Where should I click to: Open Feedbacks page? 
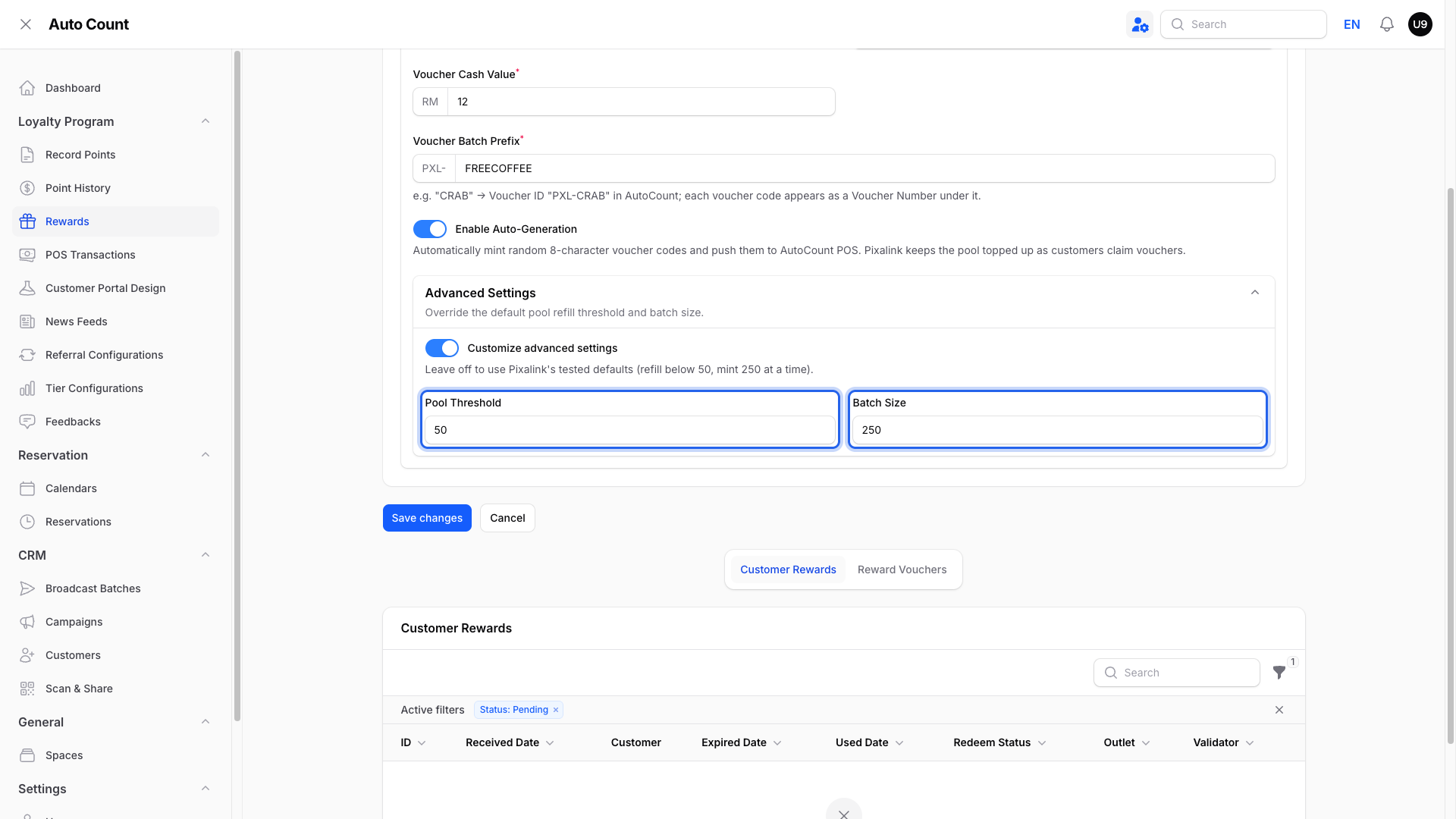(x=115, y=422)
